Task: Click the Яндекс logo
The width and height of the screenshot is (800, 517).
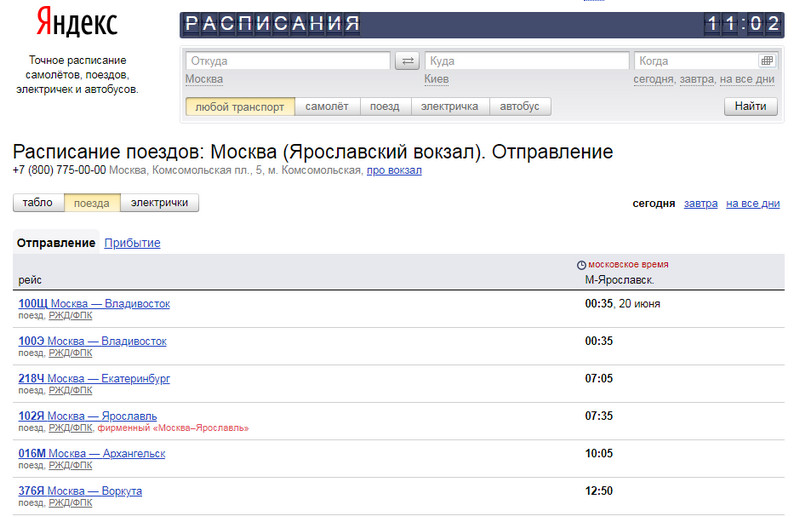Action: point(77,22)
